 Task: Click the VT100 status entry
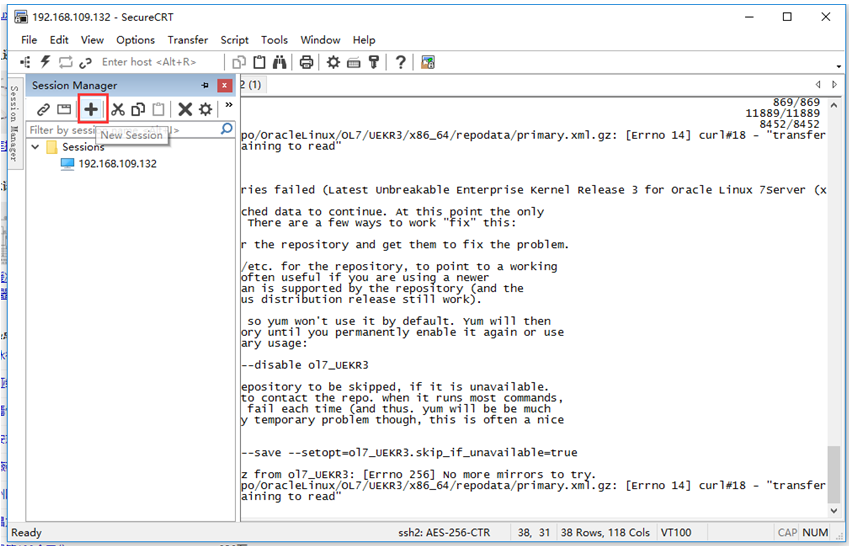676,532
